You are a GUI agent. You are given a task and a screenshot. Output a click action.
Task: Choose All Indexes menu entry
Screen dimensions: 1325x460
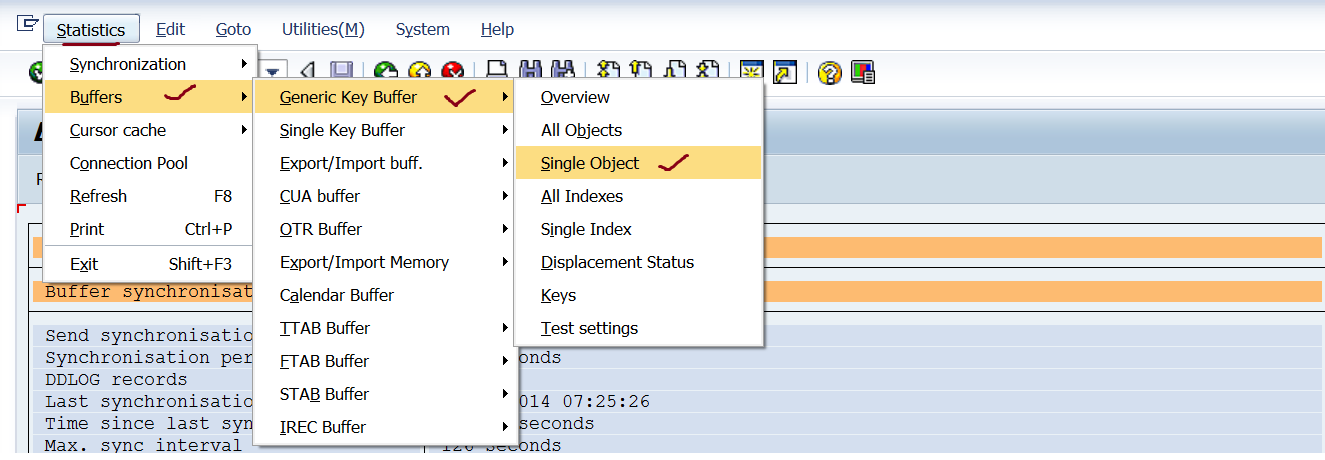pyautogui.click(x=638, y=196)
